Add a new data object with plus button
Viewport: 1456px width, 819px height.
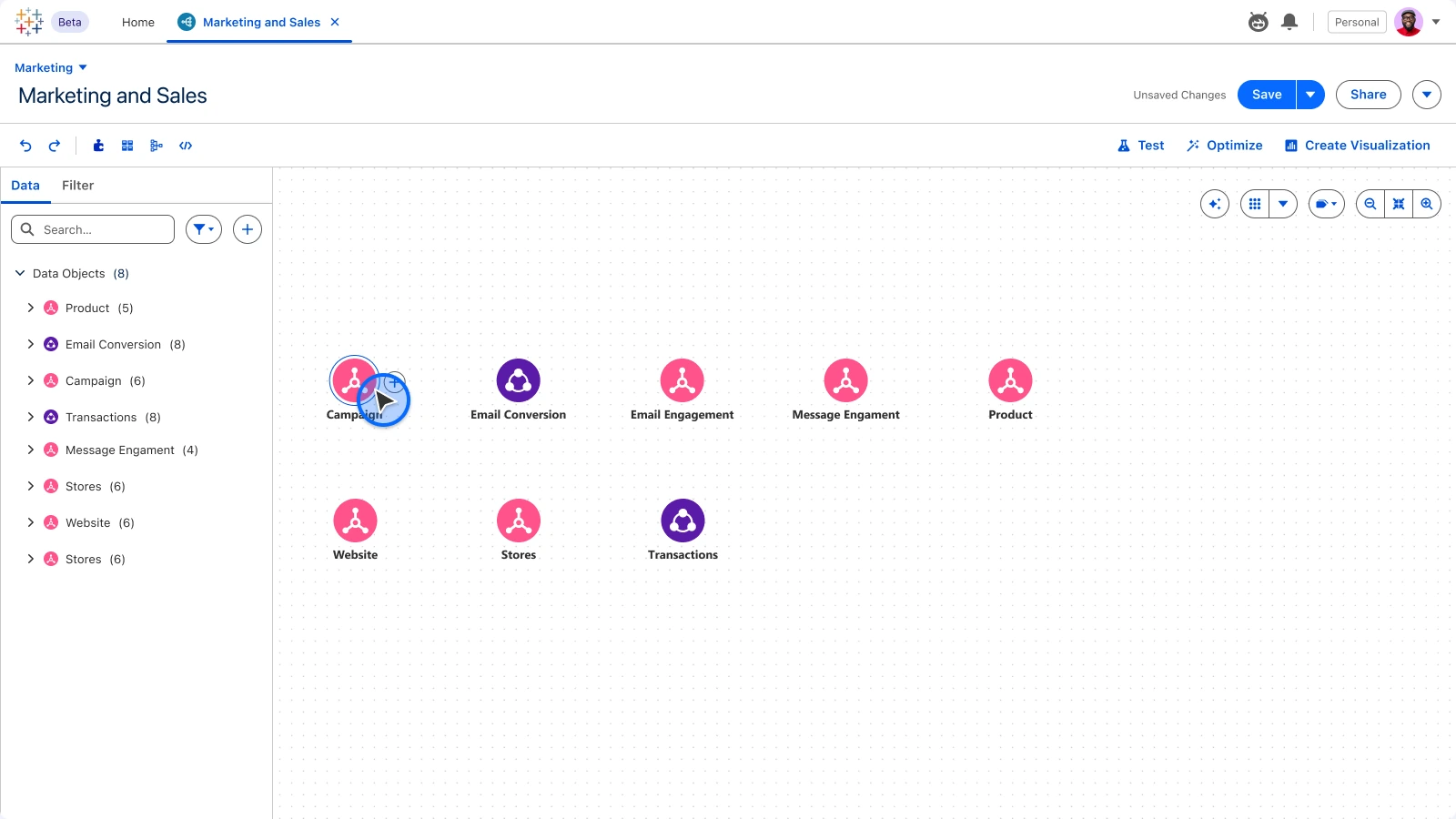point(248,229)
